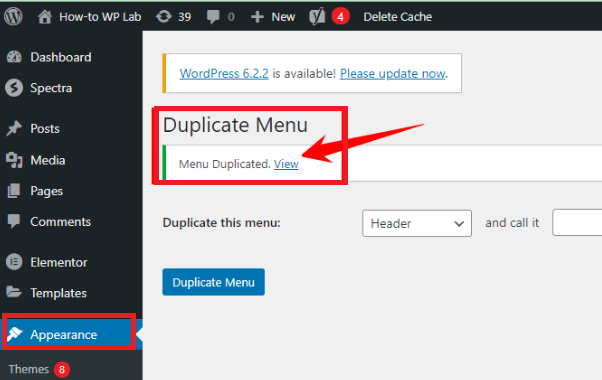602x380 pixels.
Task: Open the WordPress logo menu
Action: click(13, 17)
